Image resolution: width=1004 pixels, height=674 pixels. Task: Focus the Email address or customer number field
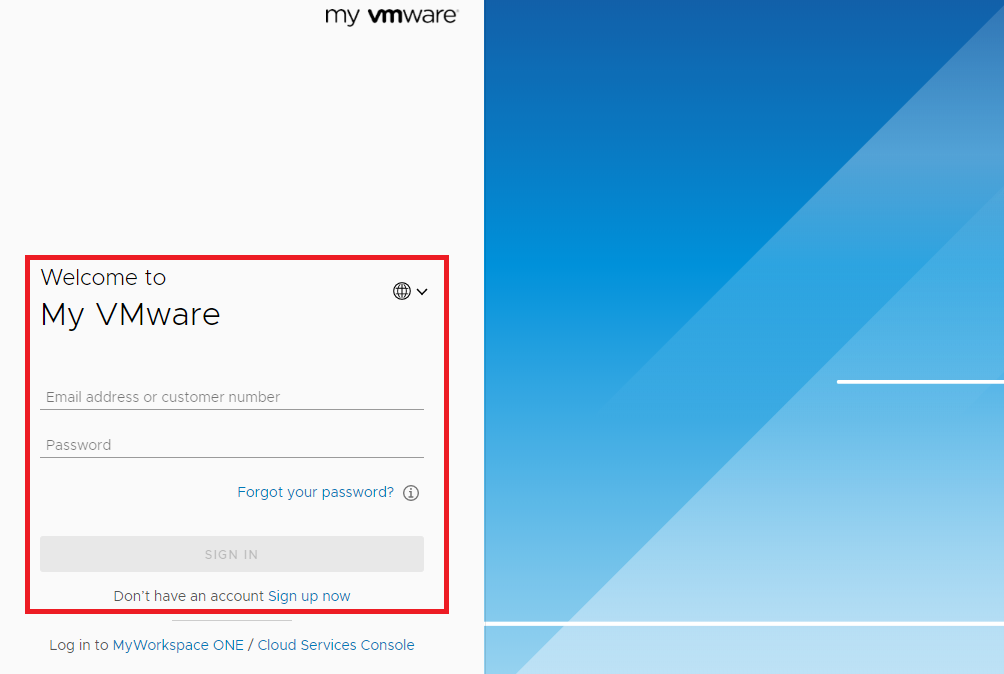[x=232, y=397]
